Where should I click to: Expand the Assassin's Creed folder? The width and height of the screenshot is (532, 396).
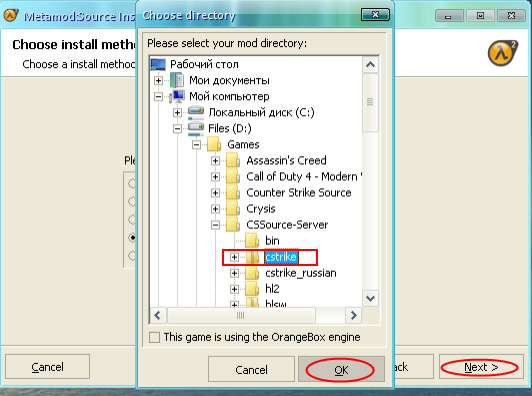tap(215, 161)
